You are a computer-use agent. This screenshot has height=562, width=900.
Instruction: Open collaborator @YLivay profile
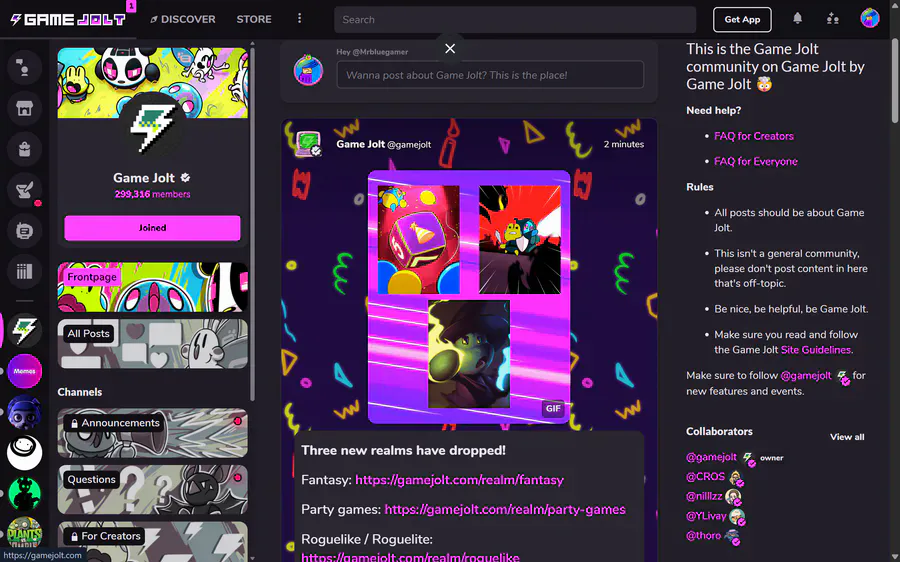pyautogui.click(x=706, y=516)
